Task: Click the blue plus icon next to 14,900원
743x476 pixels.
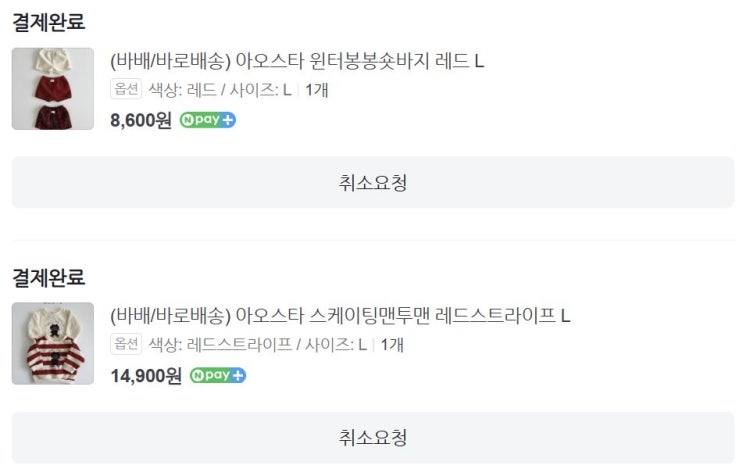Action: coord(238,376)
